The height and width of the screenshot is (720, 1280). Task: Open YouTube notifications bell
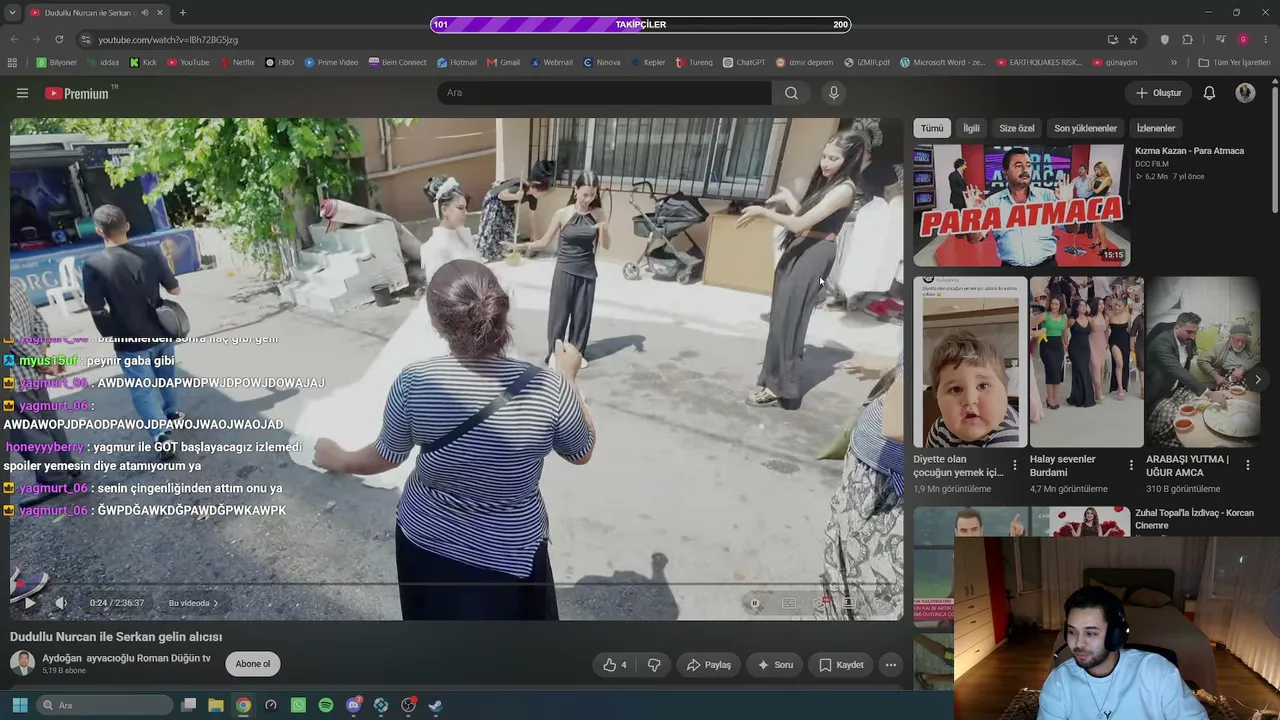tap(1209, 93)
